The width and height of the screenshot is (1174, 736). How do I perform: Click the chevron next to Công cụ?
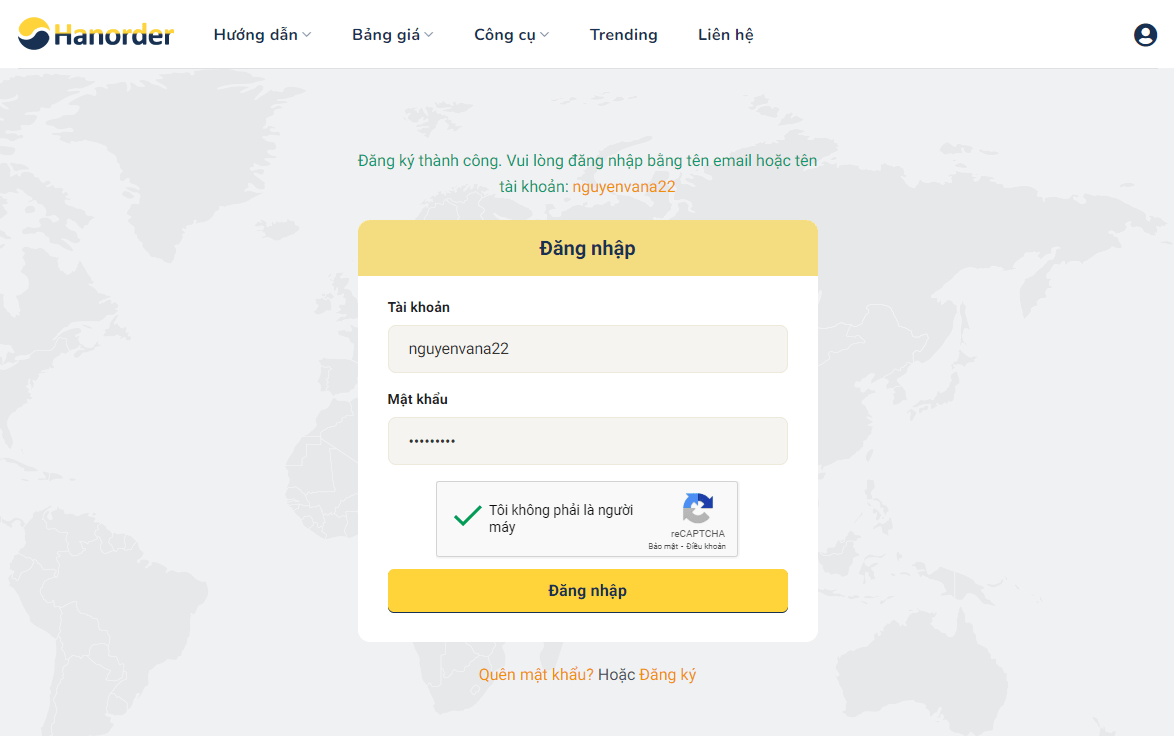pyautogui.click(x=545, y=34)
